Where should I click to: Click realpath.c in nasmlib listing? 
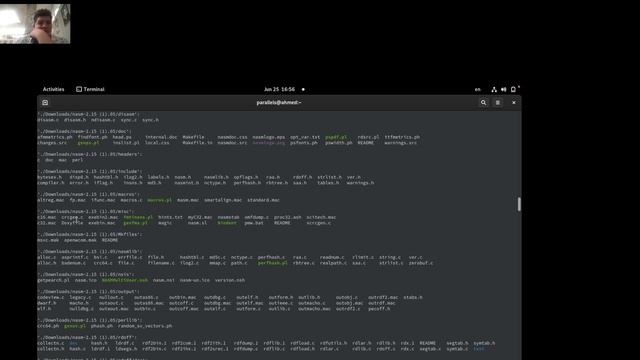click(333, 263)
